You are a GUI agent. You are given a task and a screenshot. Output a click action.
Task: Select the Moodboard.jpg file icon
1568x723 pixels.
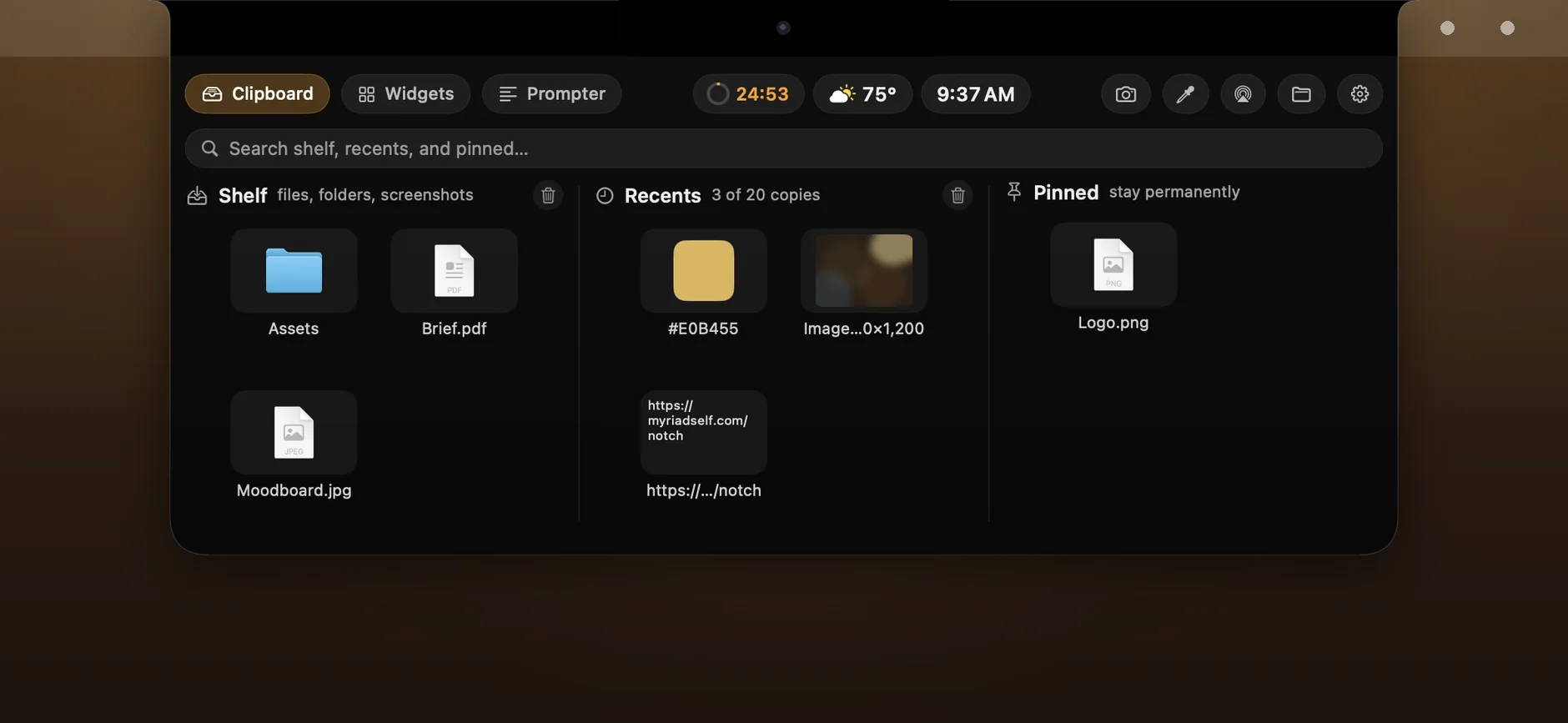pos(294,432)
